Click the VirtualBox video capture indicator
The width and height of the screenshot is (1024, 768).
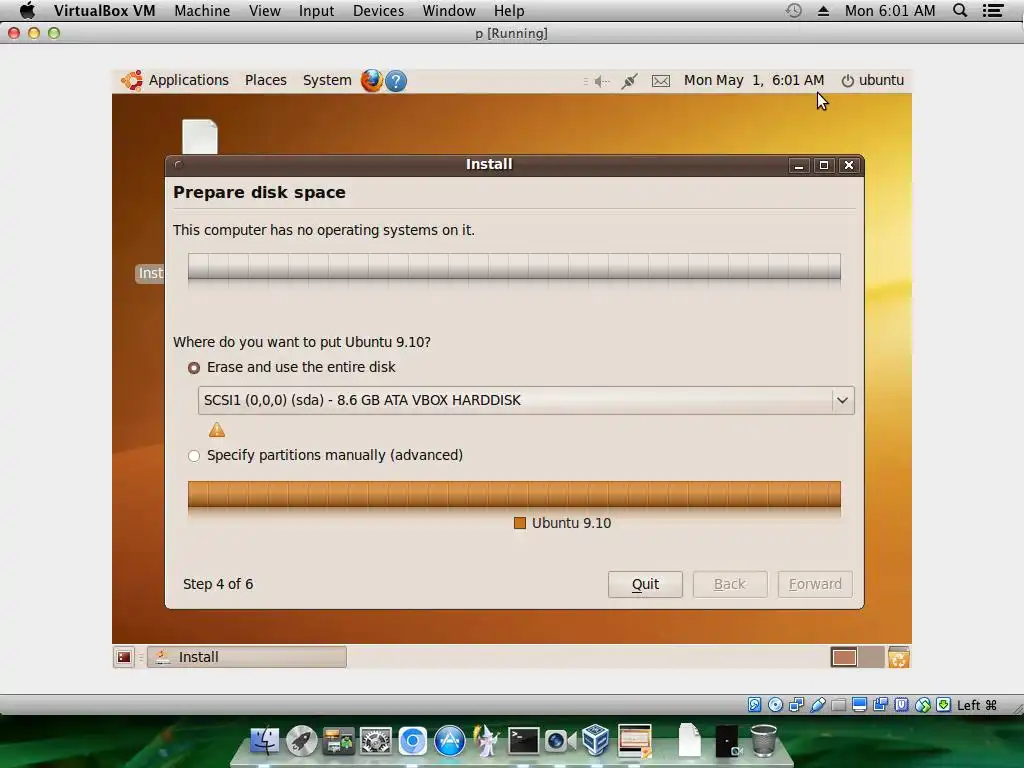point(880,705)
